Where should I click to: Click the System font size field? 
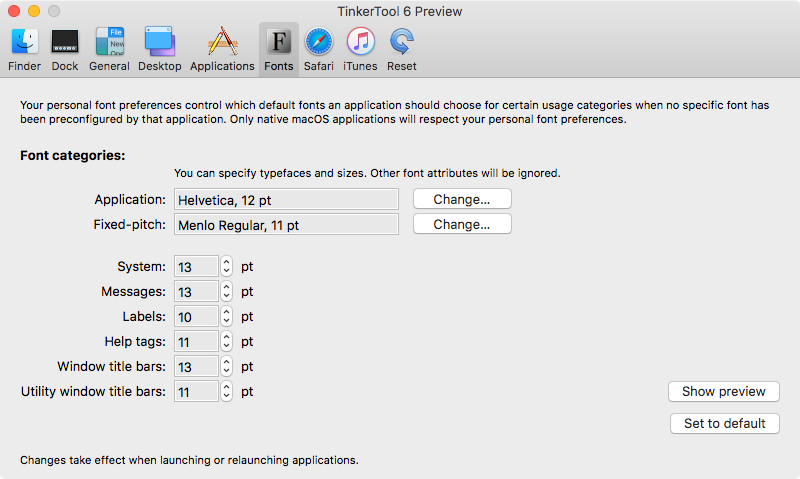tap(196, 266)
